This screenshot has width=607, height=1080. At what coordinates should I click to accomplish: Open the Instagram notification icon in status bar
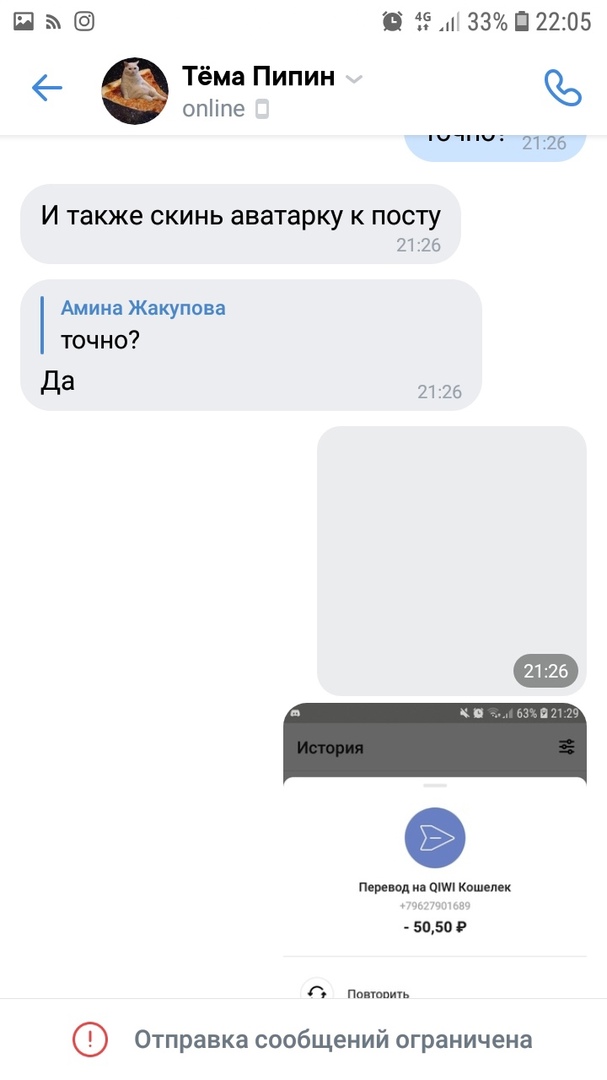click(84, 21)
